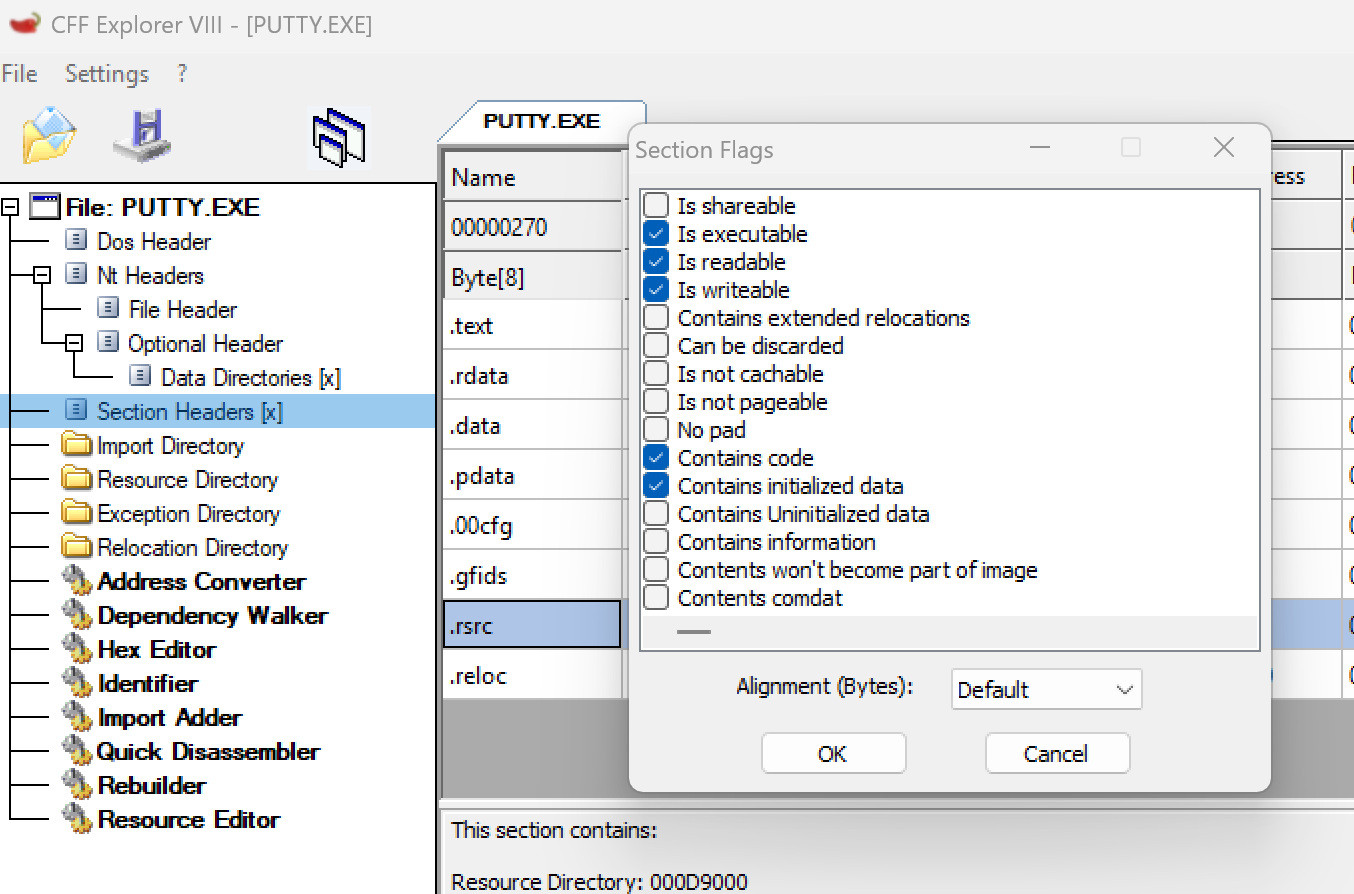The height and width of the screenshot is (894, 1354).
Task: Select the .data section row
Action: tap(532, 425)
